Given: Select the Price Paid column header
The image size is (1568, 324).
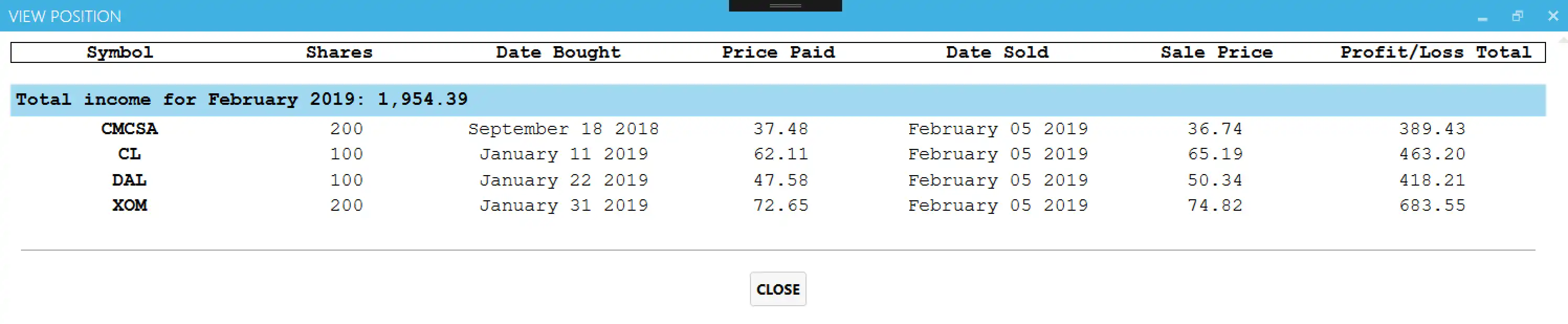Looking at the screenshot, I should point(778,52).
